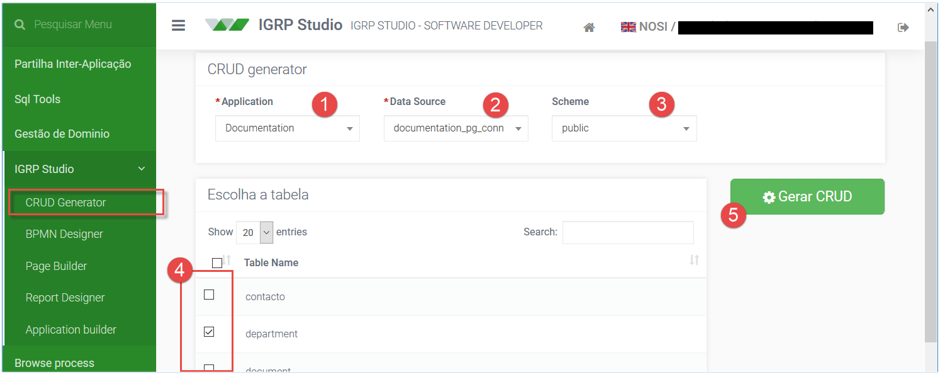Uncheck the department table checkbox

[209, 332]
